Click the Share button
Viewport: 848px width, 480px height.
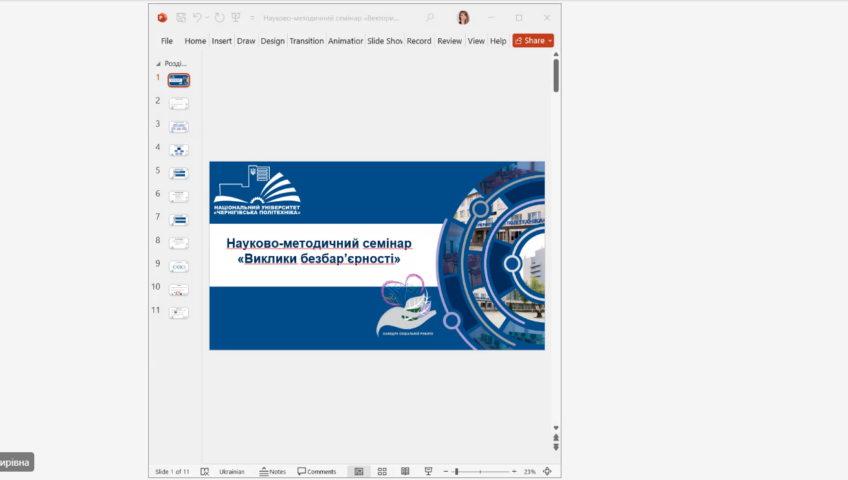[x=529, y=41]
